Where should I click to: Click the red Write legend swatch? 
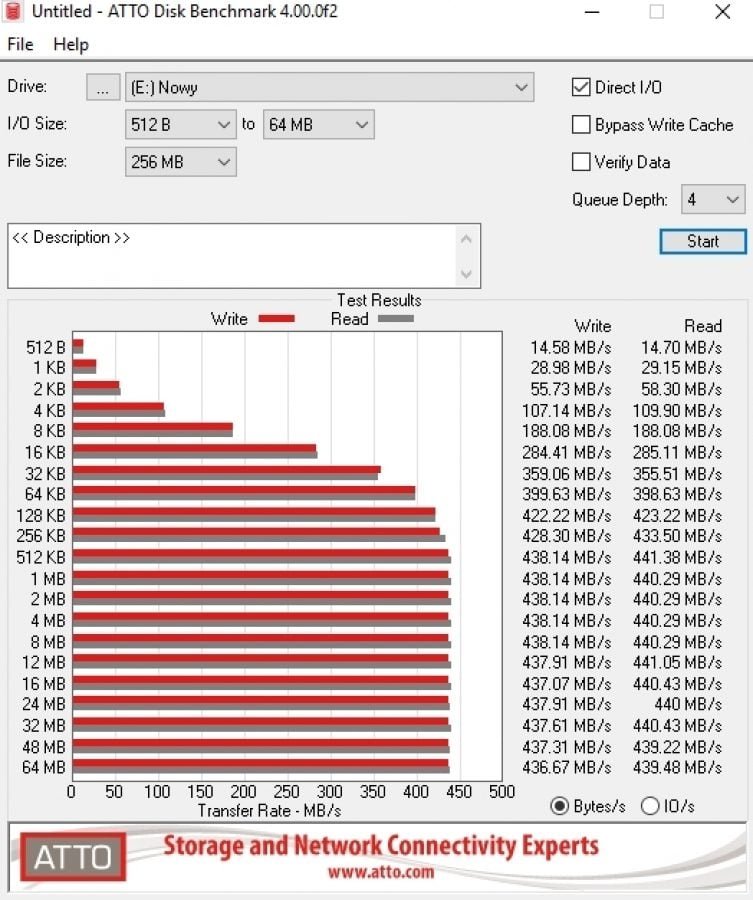(x=276, y=319)
